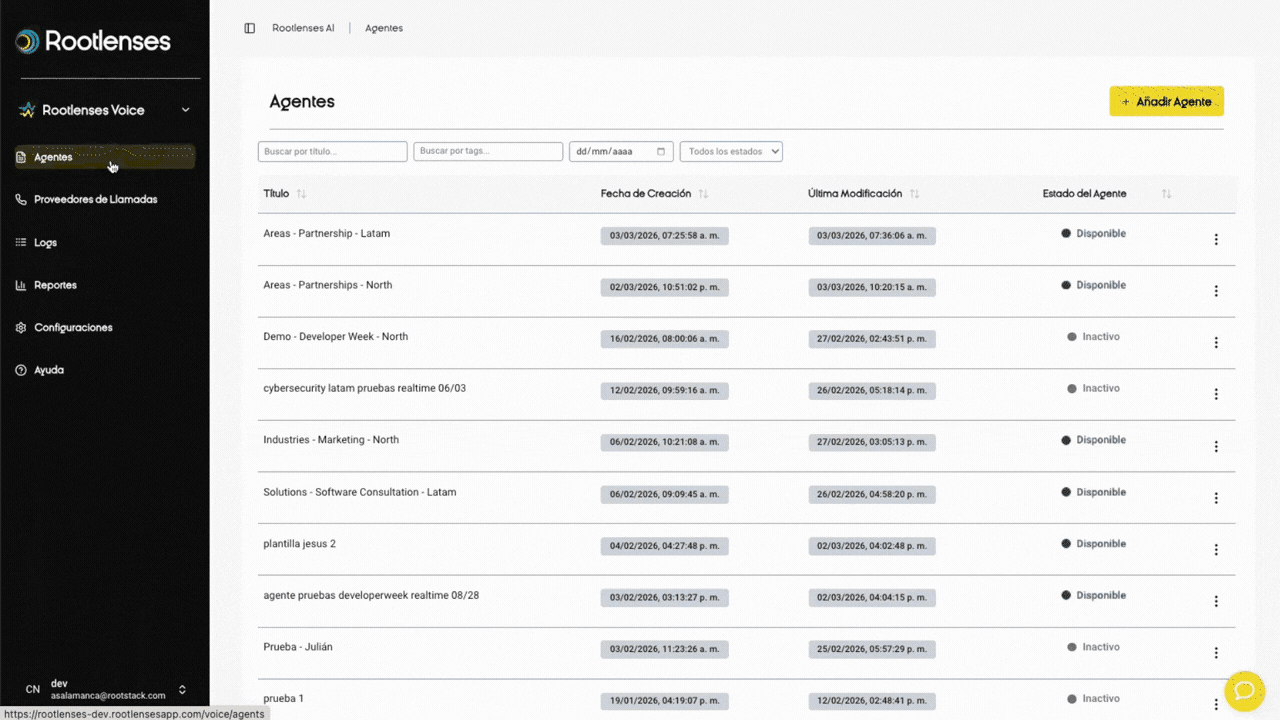Screen dimensions: 1280x720
Task: Open actions menu for Areas - Partnership - Latam
Action: tap(1216, 240)
